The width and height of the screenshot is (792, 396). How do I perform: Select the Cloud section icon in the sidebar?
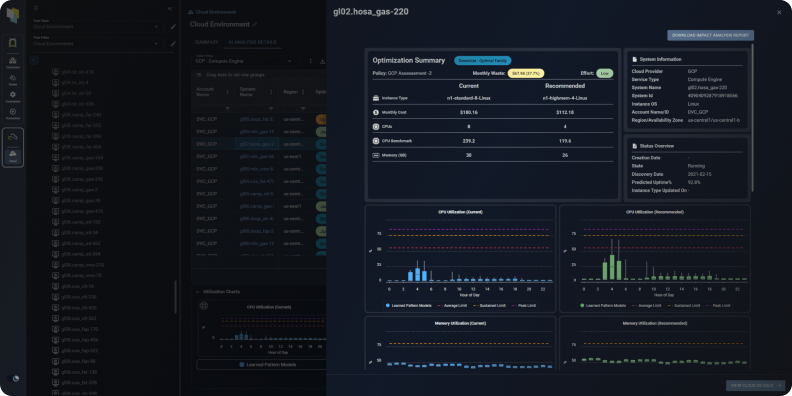pyautogui.click(x=13, y=156)
